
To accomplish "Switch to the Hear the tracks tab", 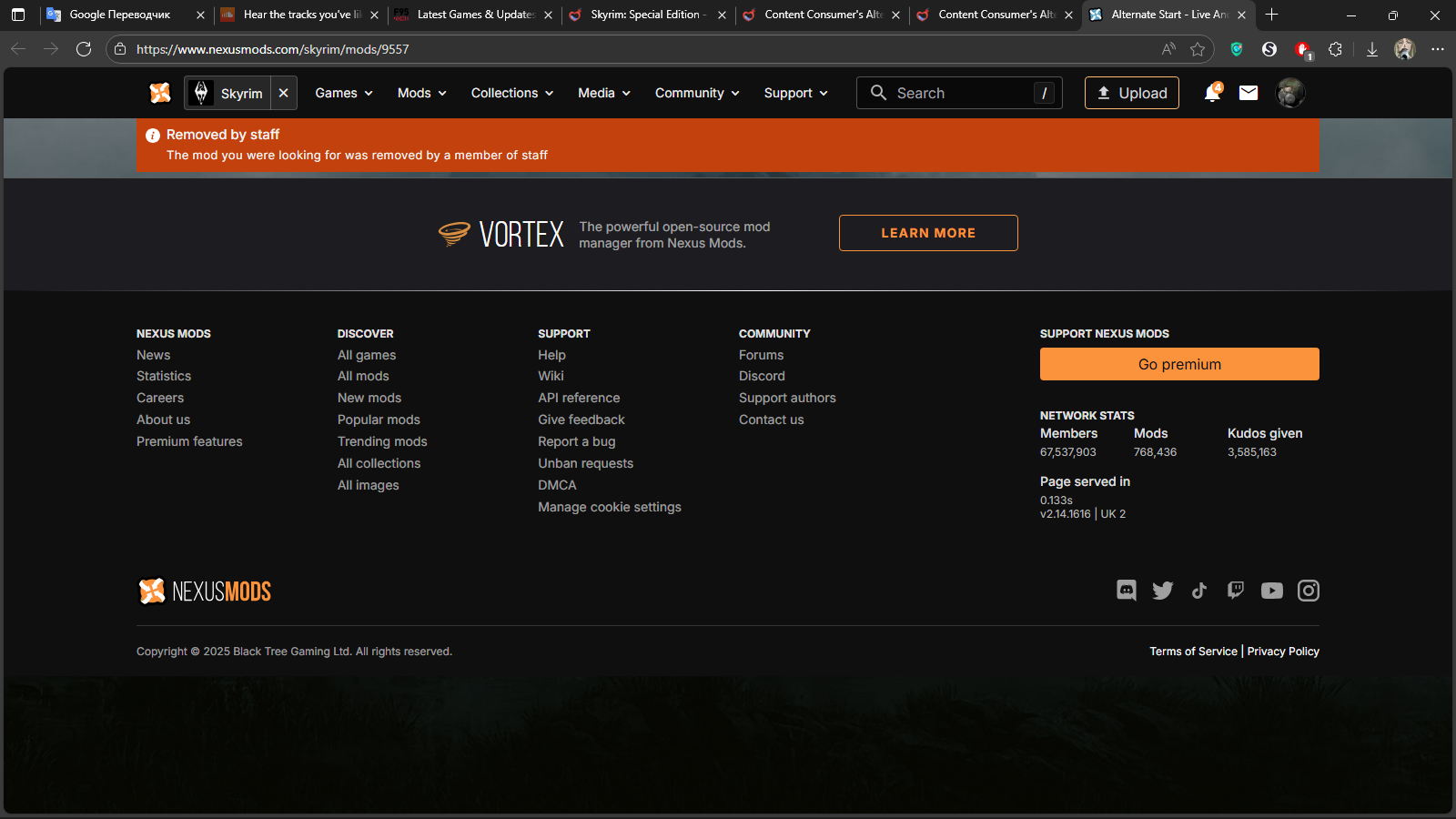I will click(x=300, y=15).
